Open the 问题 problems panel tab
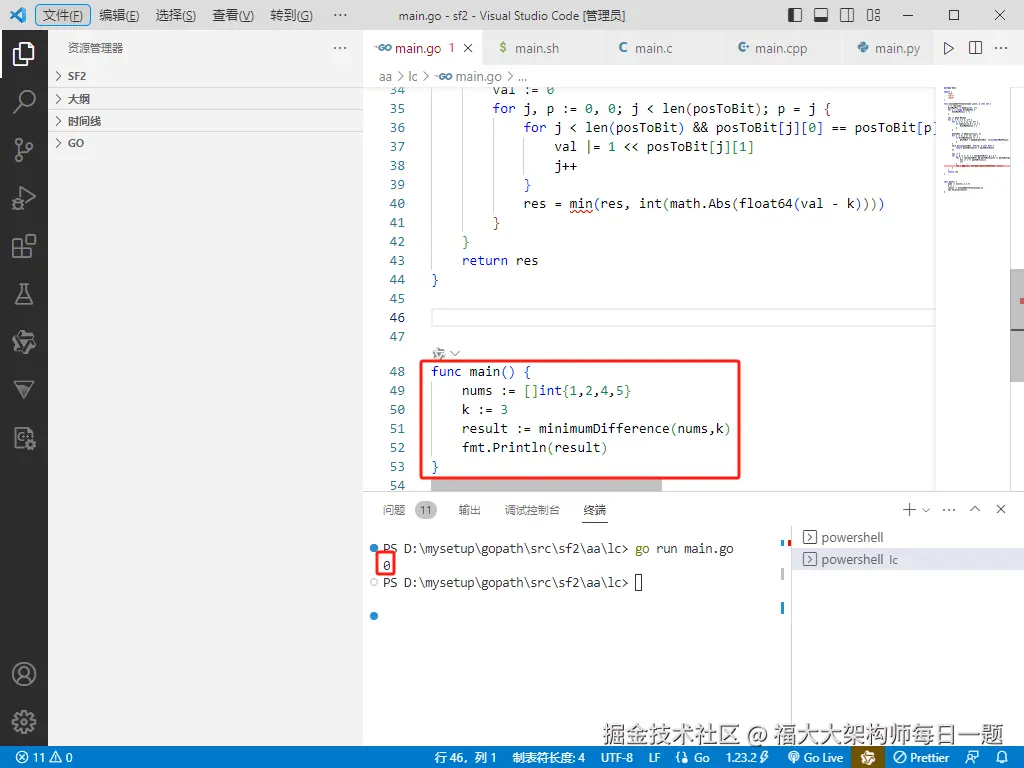Viewport: 1024px width, 768px height. click(x=394, y=510)
